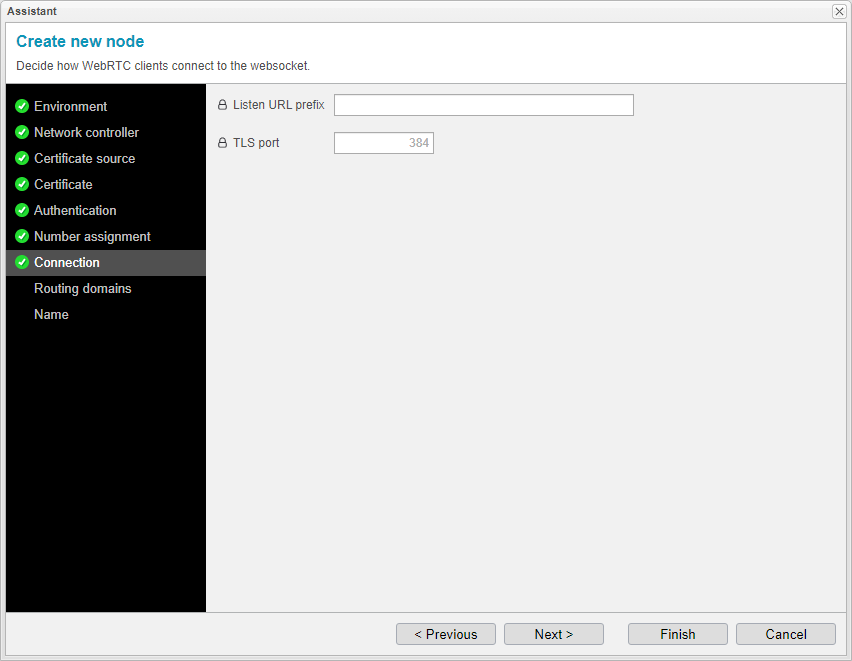Click the Next button
The height and width of the screenshot is (661, 852).
click(x=553, y=634)
